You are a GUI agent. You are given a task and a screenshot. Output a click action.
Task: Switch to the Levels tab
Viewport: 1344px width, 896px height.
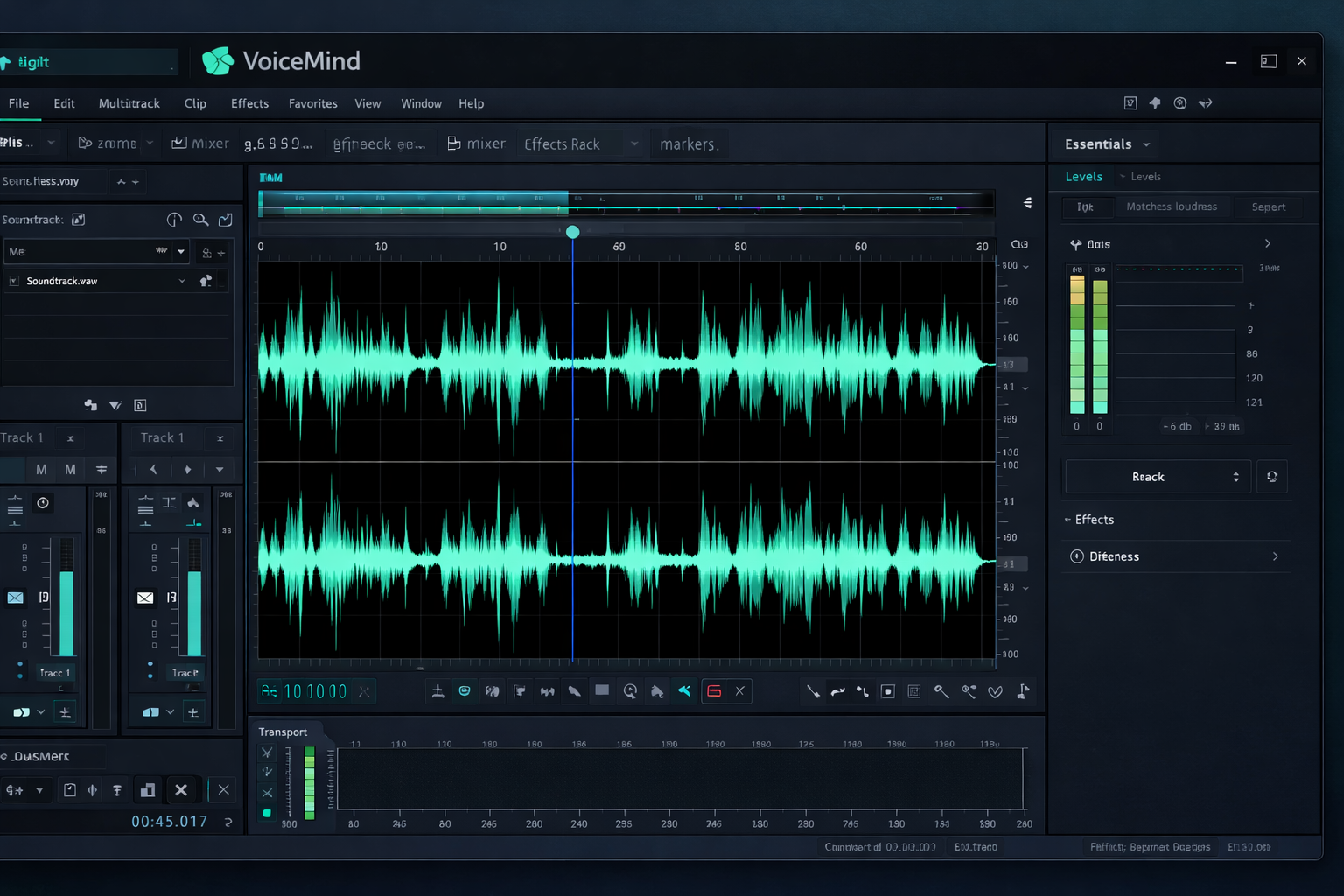click(x=1084, y=176)
